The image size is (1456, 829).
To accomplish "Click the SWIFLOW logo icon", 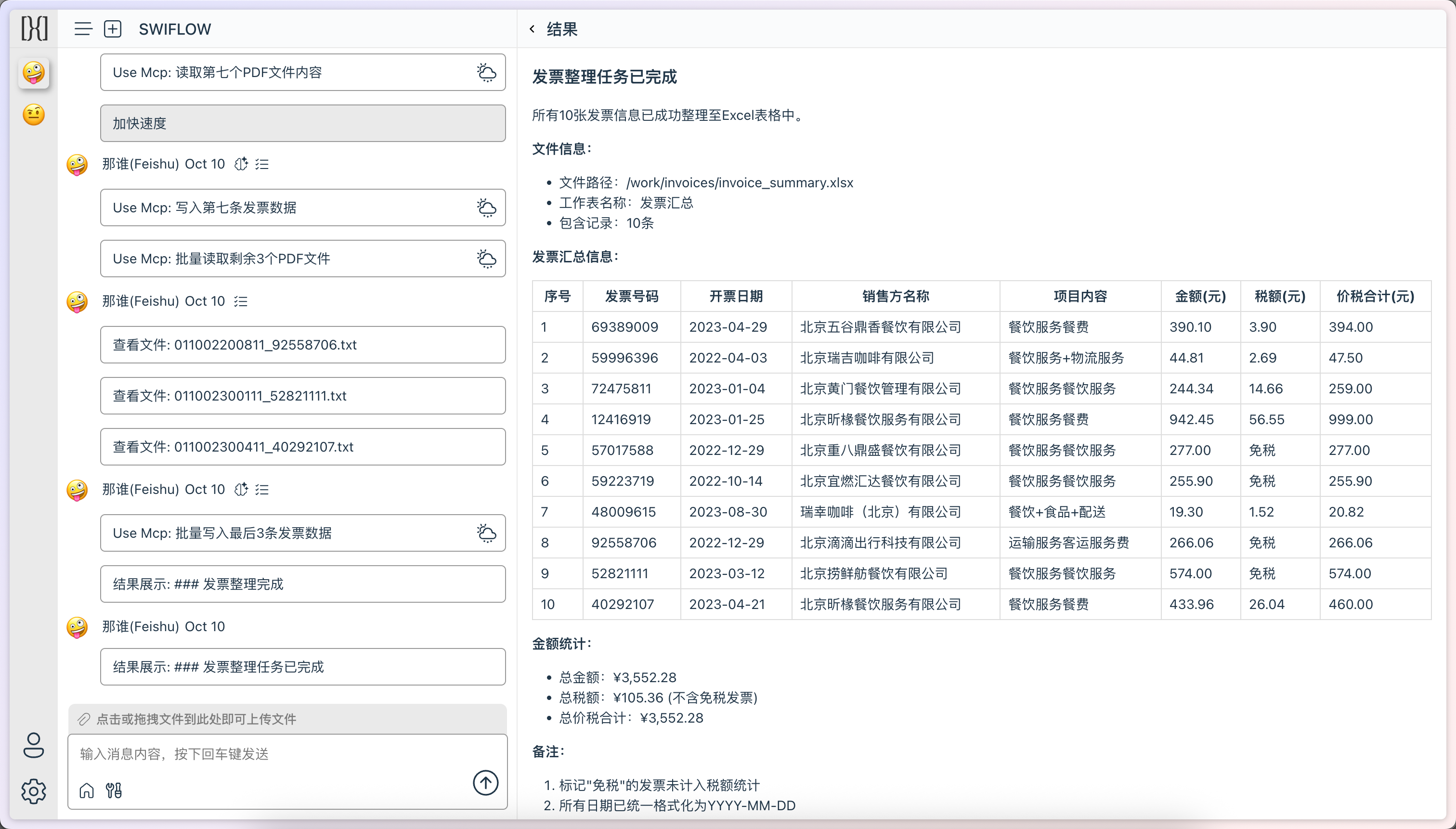I will click(x=34, y=28).
